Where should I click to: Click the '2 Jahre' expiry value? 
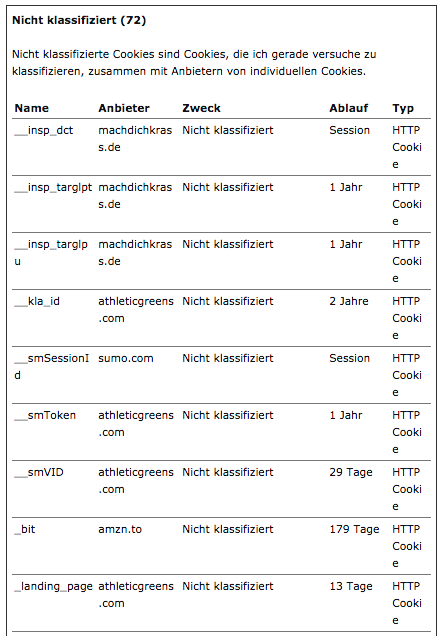click(x=349, y=301)
